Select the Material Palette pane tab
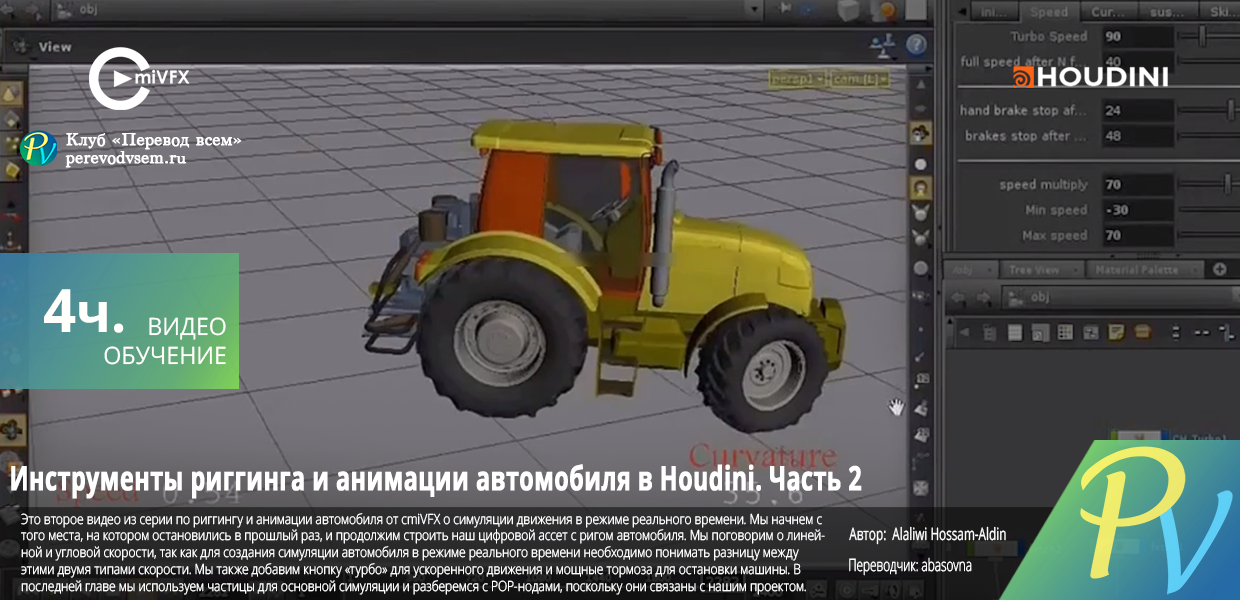The height and width of the screenshot is (600, 1240). pos(1143,270)
